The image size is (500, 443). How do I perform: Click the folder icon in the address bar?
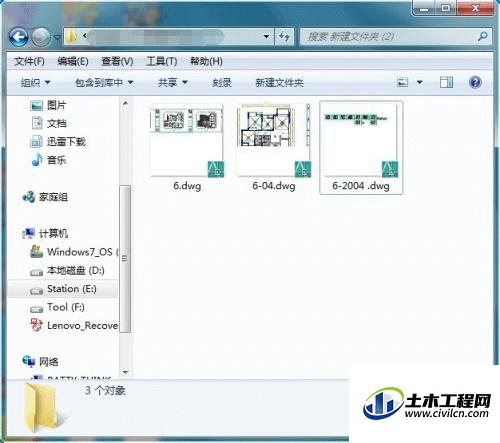pos(71,36)
